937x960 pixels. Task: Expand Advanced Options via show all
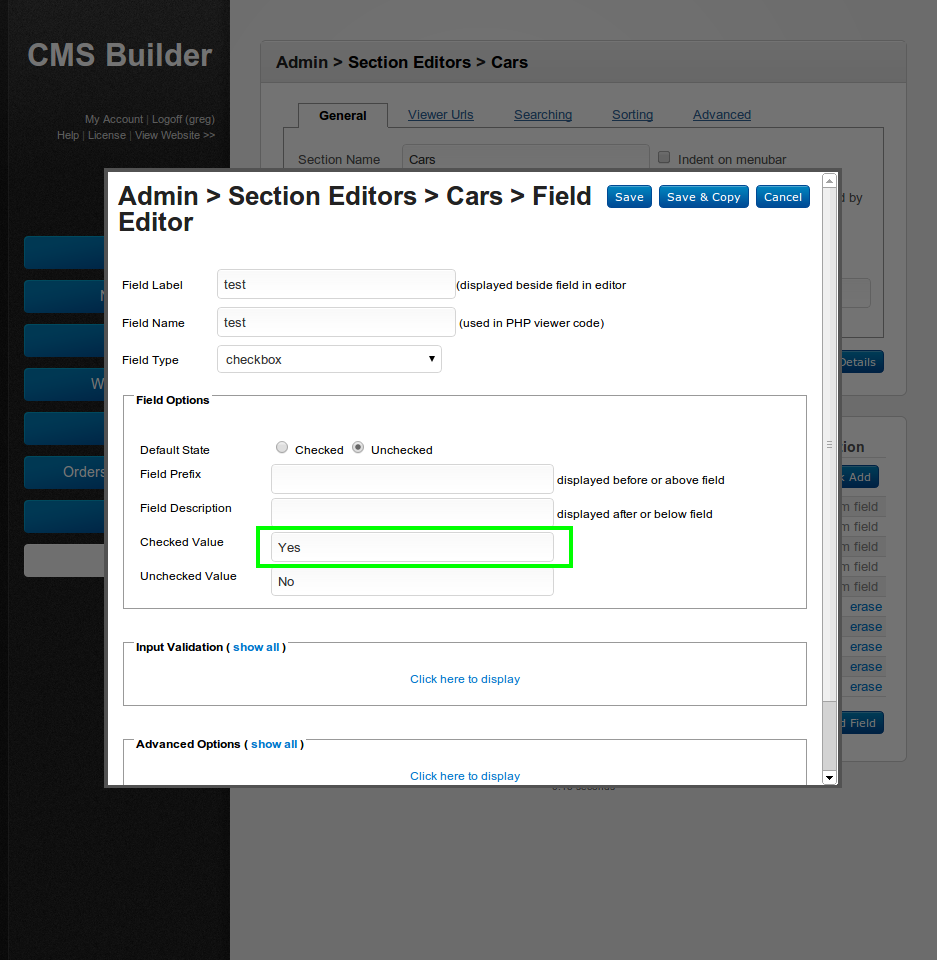pyautogui.click(x=274, y=744)
